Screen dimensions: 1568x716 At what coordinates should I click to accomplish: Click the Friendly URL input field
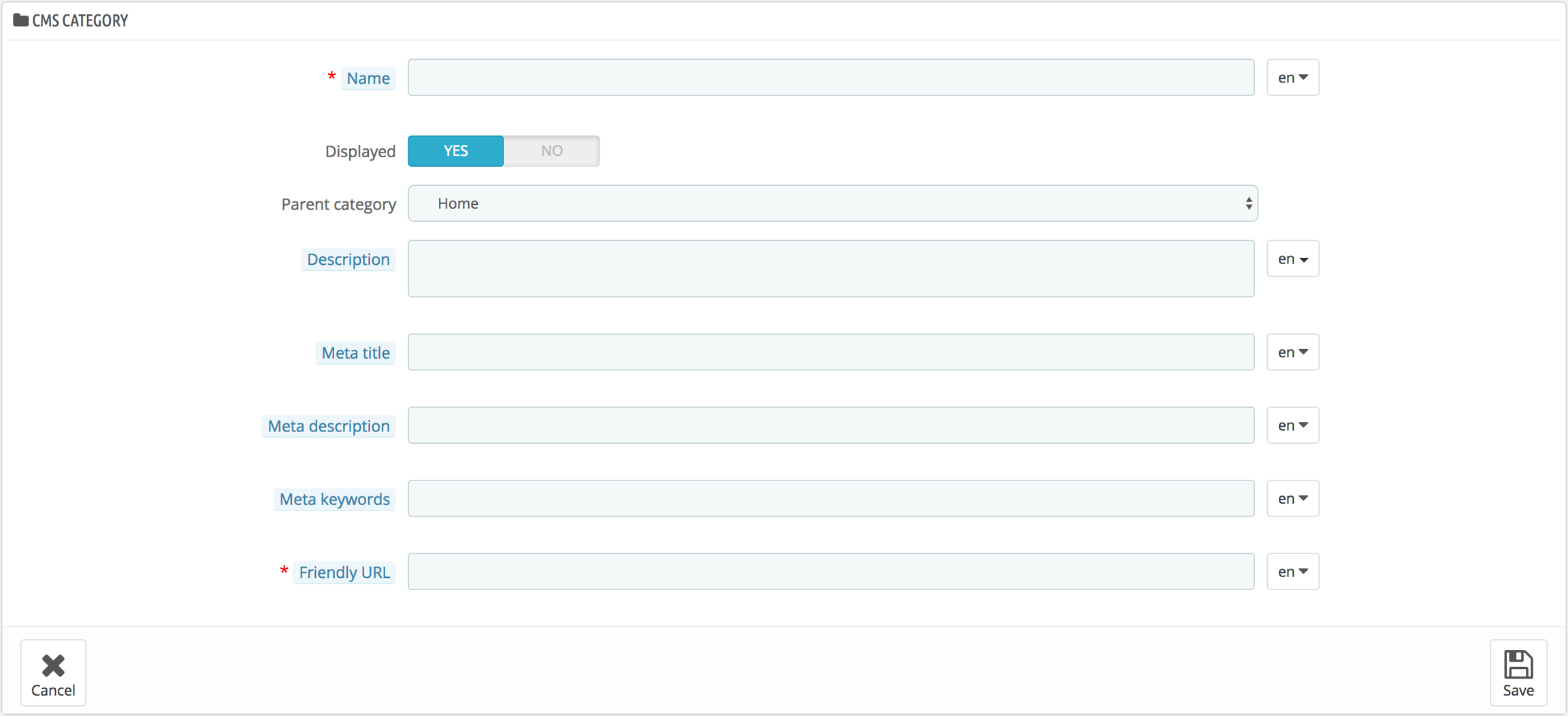830,572
